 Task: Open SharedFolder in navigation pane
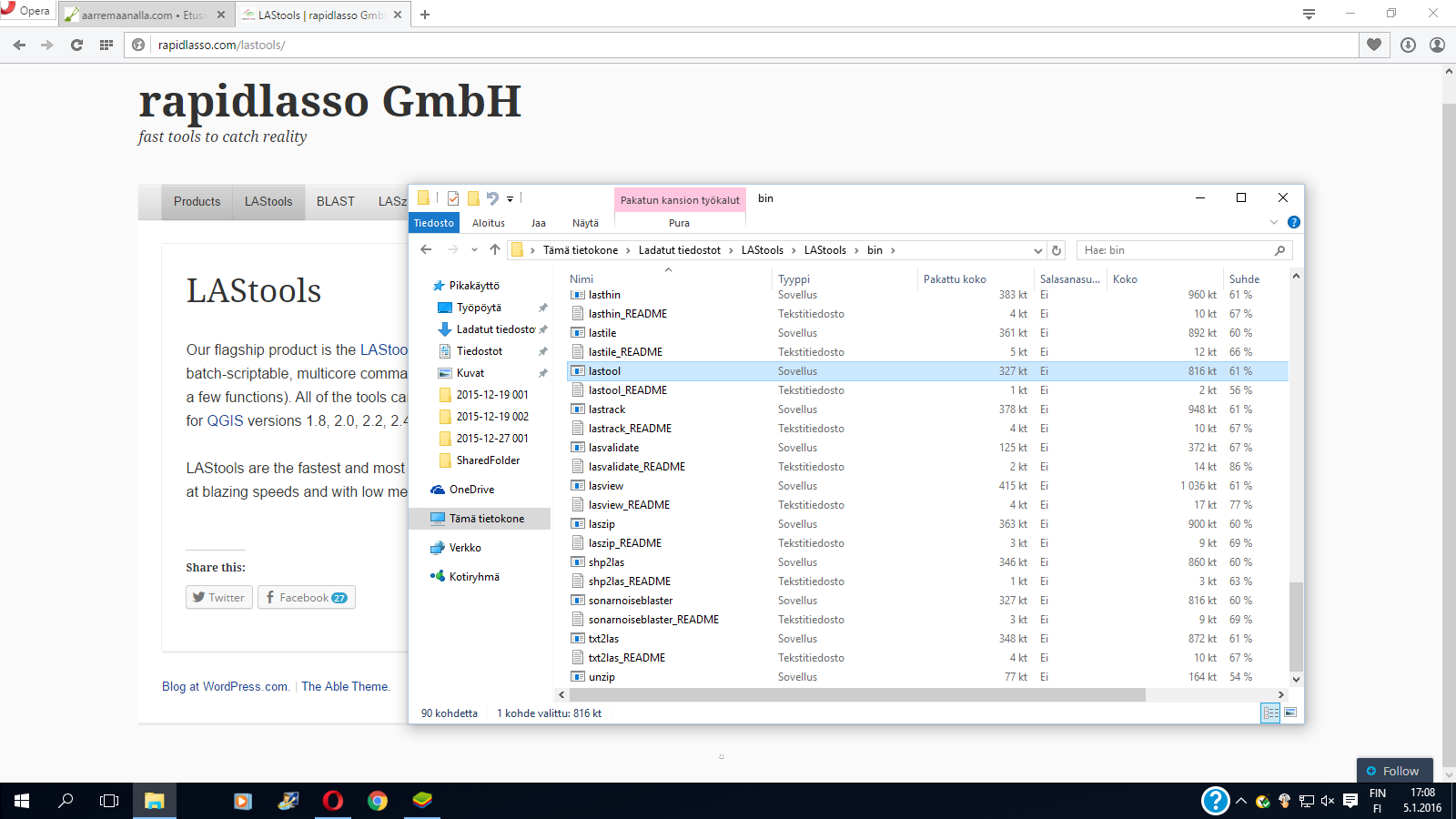[x=489, y=460]
